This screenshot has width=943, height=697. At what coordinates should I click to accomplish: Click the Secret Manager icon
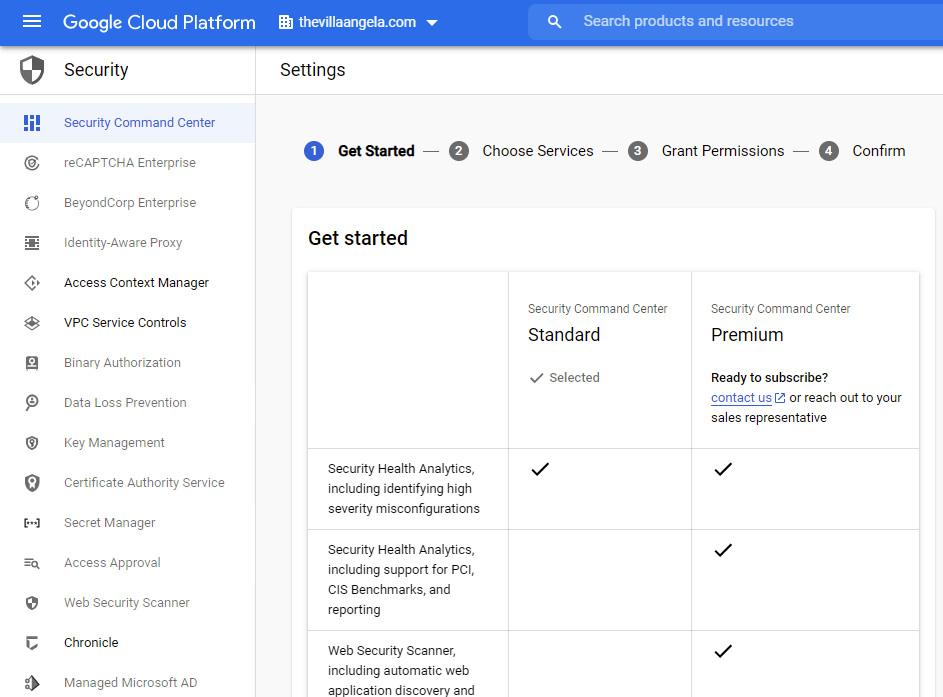click(x=32, y=523)
